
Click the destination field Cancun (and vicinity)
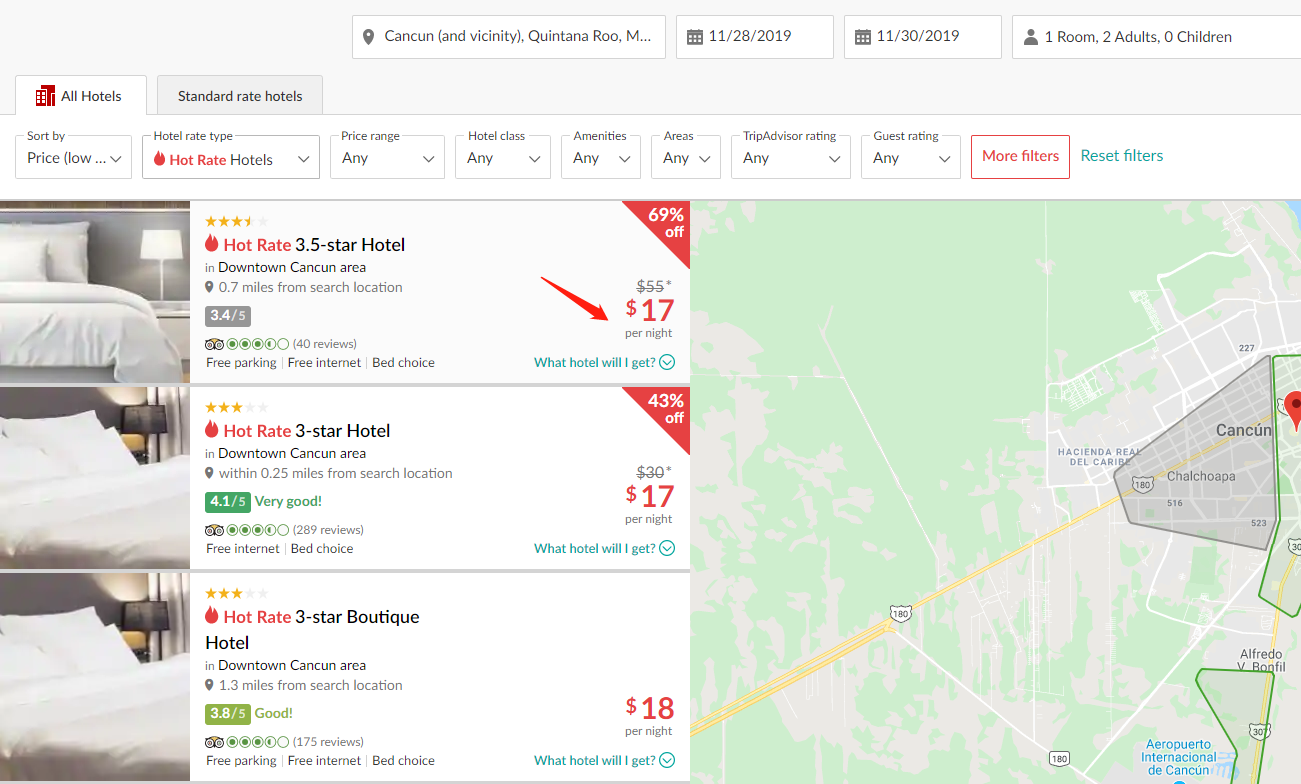click(509, 37)
